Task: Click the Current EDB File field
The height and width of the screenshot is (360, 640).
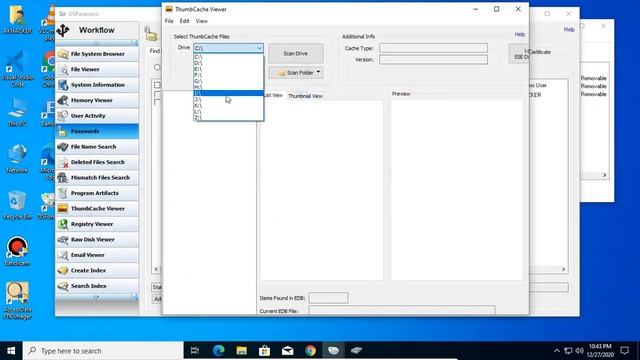Action: point(402,311)
